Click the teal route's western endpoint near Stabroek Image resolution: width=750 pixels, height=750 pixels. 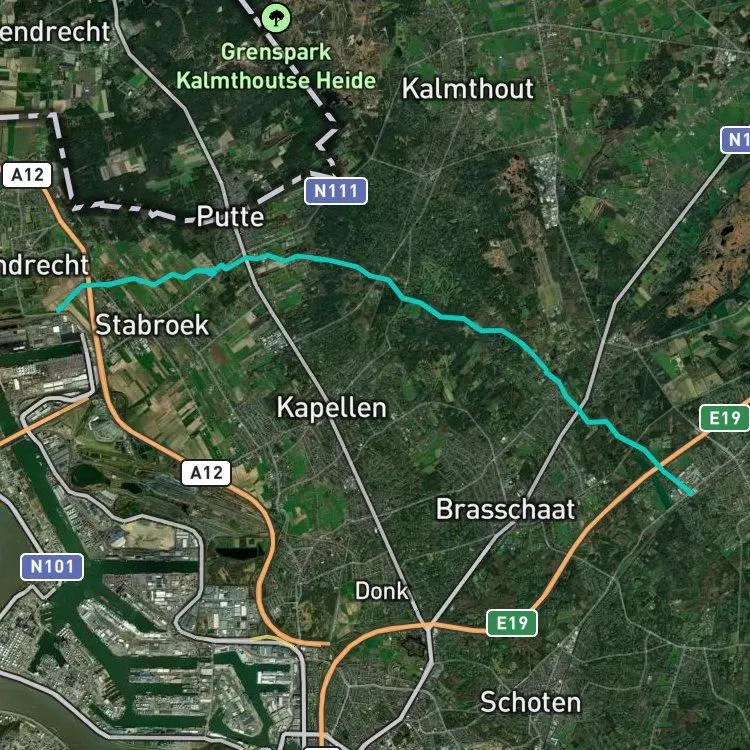coord(59,310)
